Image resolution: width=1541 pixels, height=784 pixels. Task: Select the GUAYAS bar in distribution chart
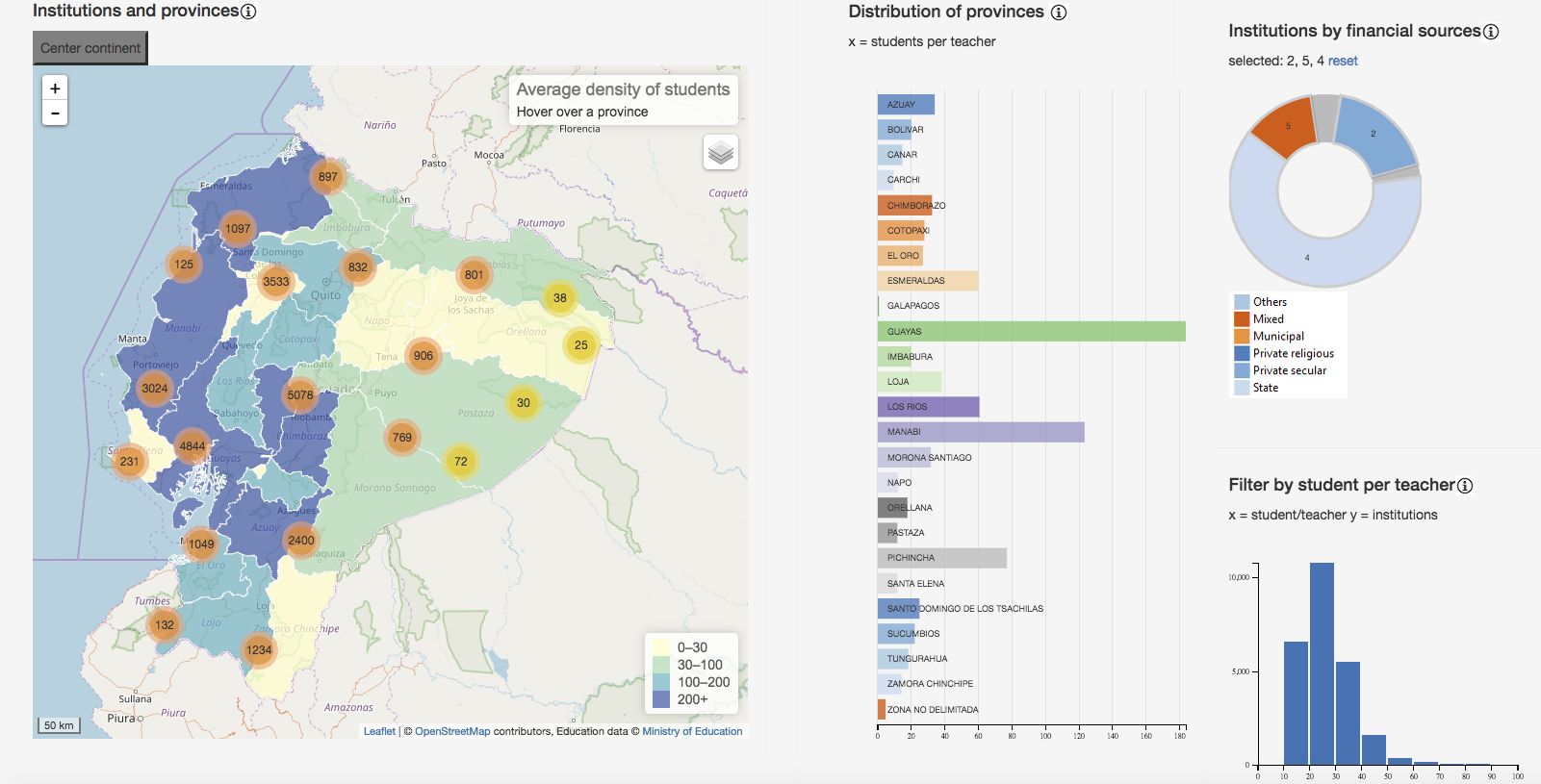coord(1030,331)
